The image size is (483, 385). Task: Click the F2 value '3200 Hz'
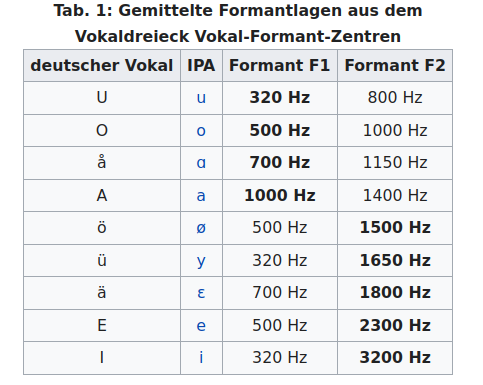(x=395, y=357)
